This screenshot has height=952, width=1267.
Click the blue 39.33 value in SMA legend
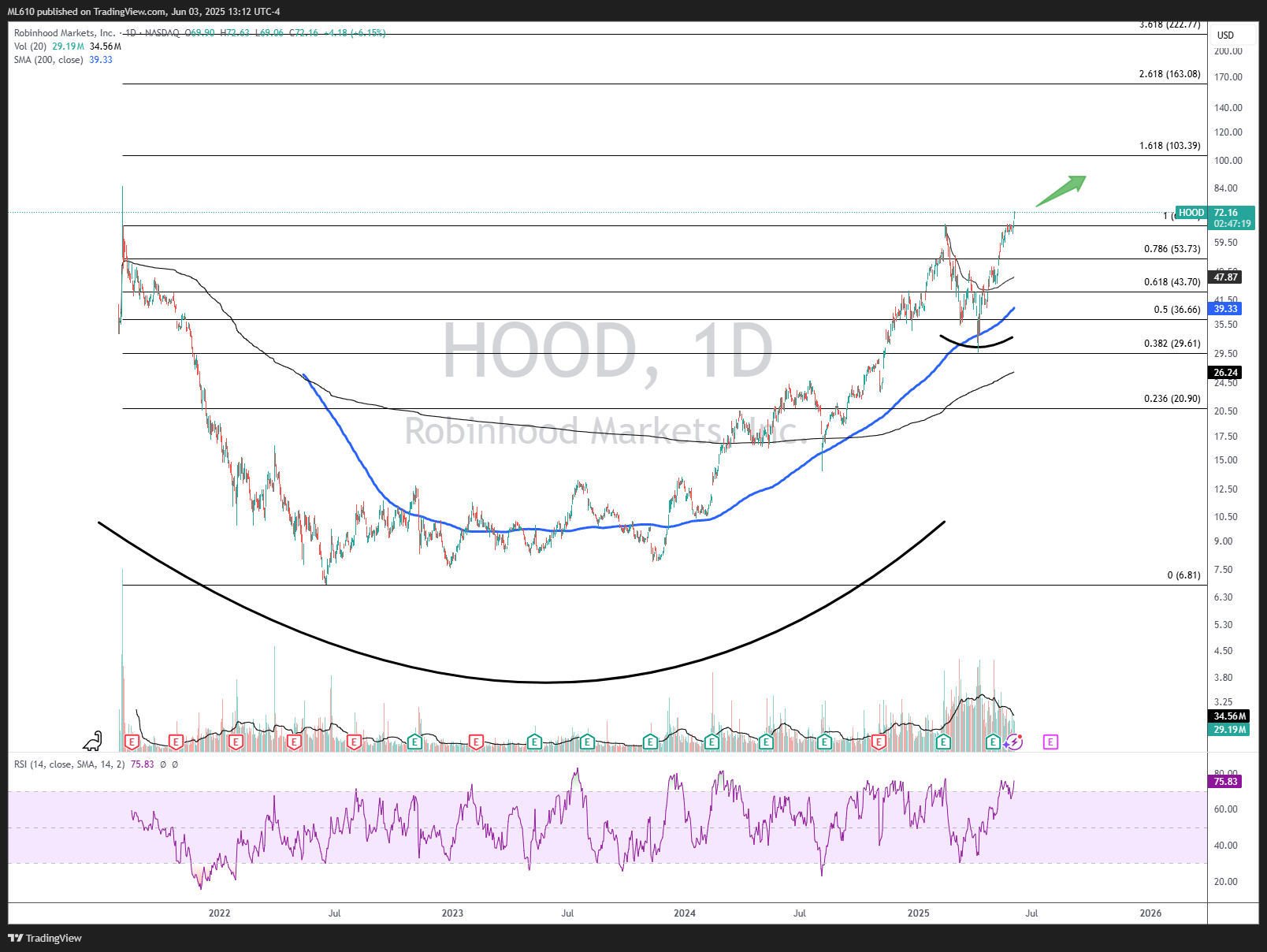click(x=101, y=60)
